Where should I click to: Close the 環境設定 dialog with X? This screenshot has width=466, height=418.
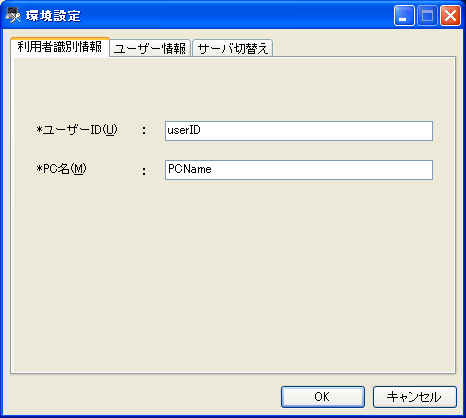pos(450,15)
